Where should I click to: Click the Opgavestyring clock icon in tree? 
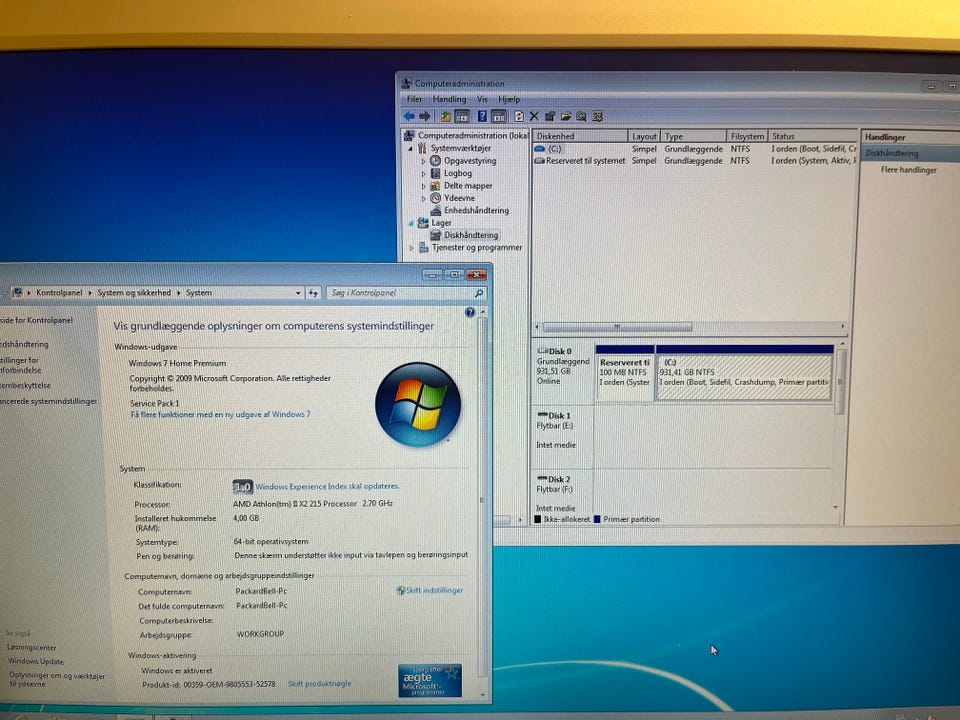(435, 160)
